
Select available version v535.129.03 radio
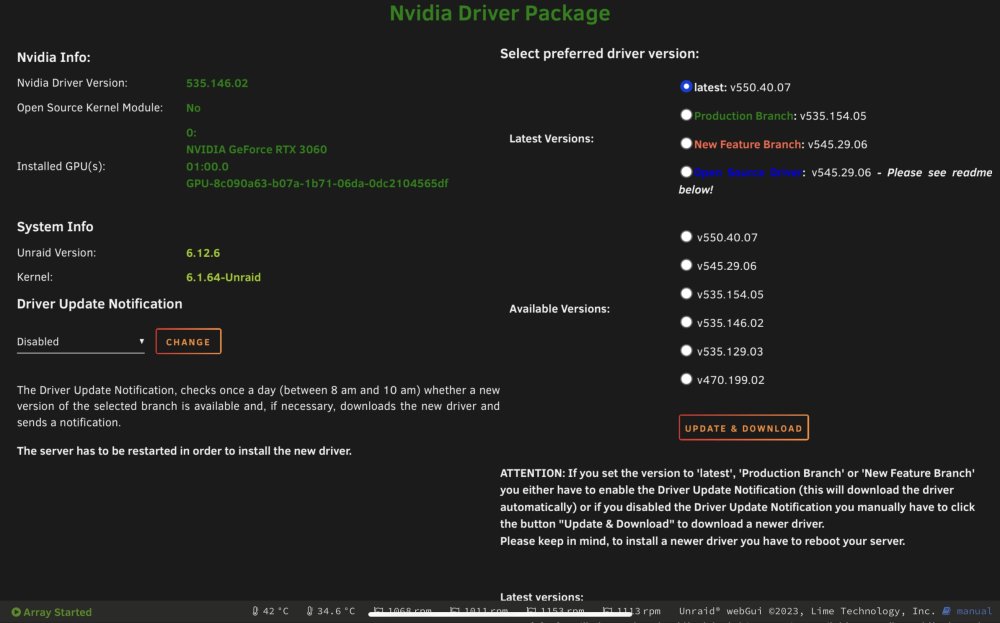[x=686, y=350]
